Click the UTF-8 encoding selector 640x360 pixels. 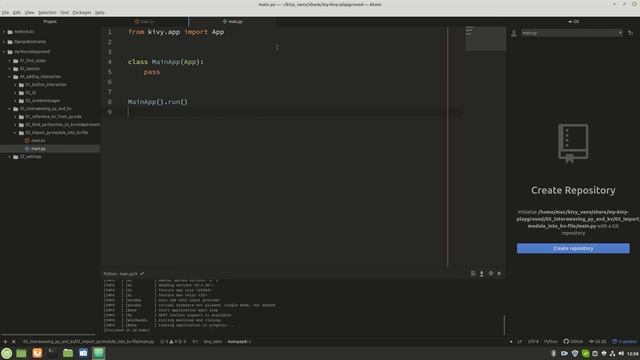[x=533, y=342]
